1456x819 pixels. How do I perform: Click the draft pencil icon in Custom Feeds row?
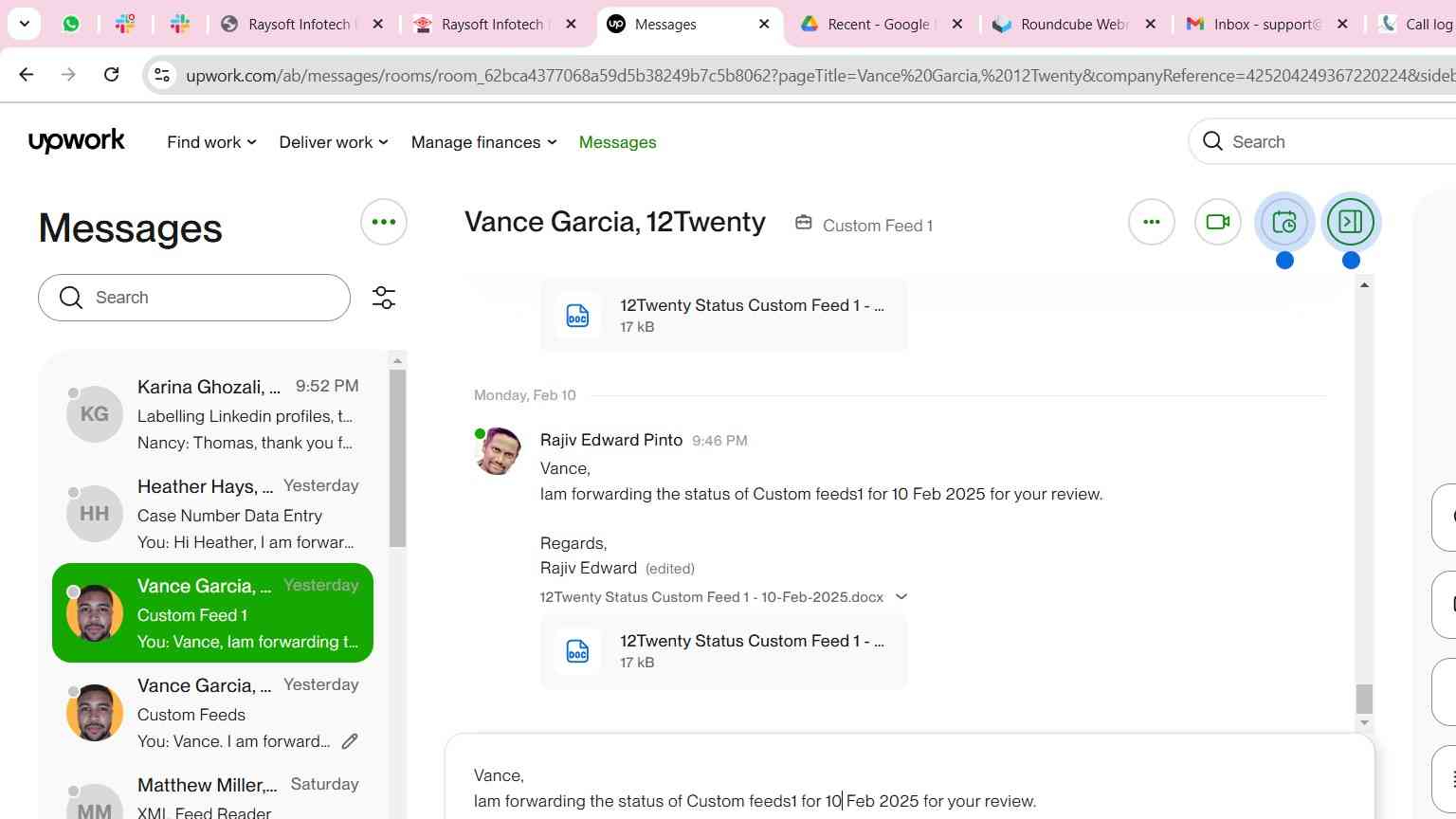coord(350,741)
